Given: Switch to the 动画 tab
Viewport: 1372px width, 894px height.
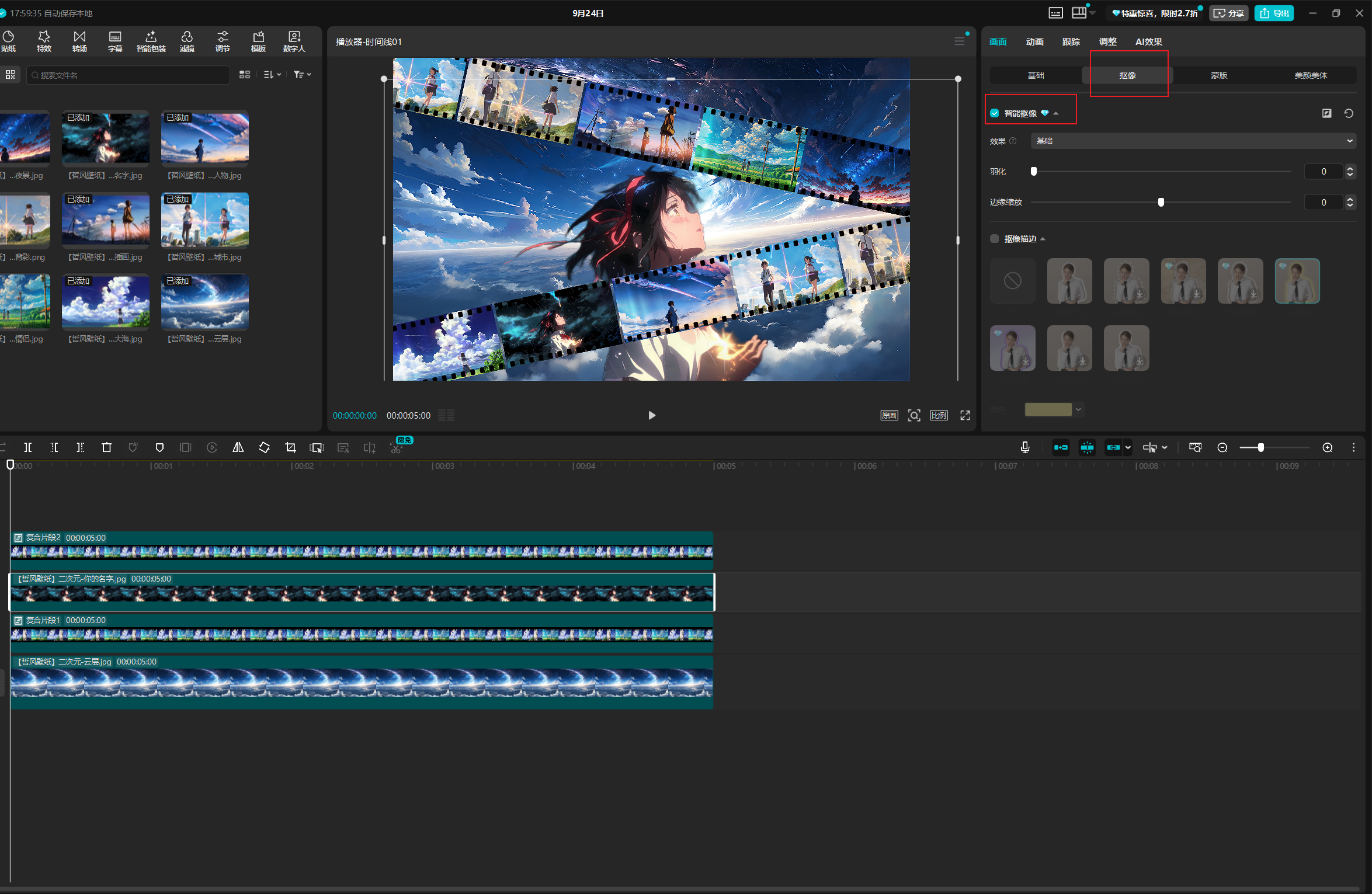Looking at the screenshot, I should pos(1034,41).
